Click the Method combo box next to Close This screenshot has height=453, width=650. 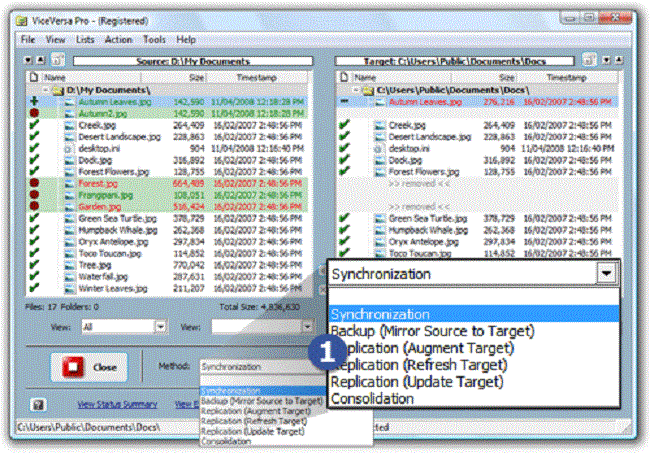[x=262, y=367]
